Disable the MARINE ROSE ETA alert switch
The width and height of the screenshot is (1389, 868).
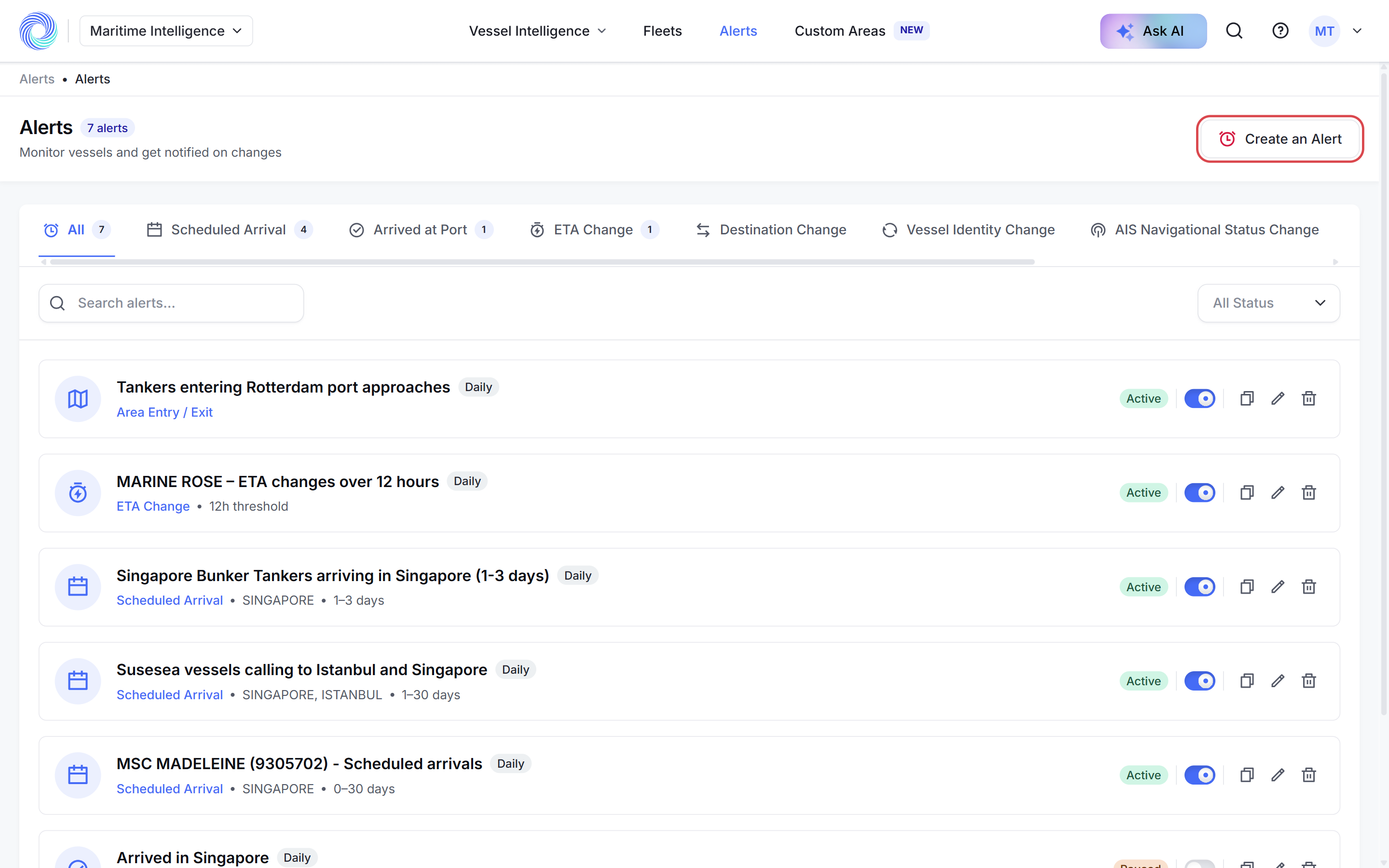tap(1199, 492)
